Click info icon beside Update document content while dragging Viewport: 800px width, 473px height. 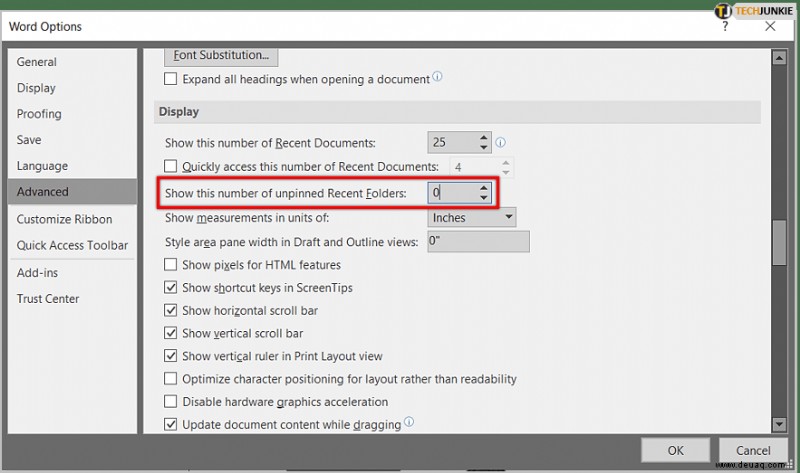[x=409, y=422]
